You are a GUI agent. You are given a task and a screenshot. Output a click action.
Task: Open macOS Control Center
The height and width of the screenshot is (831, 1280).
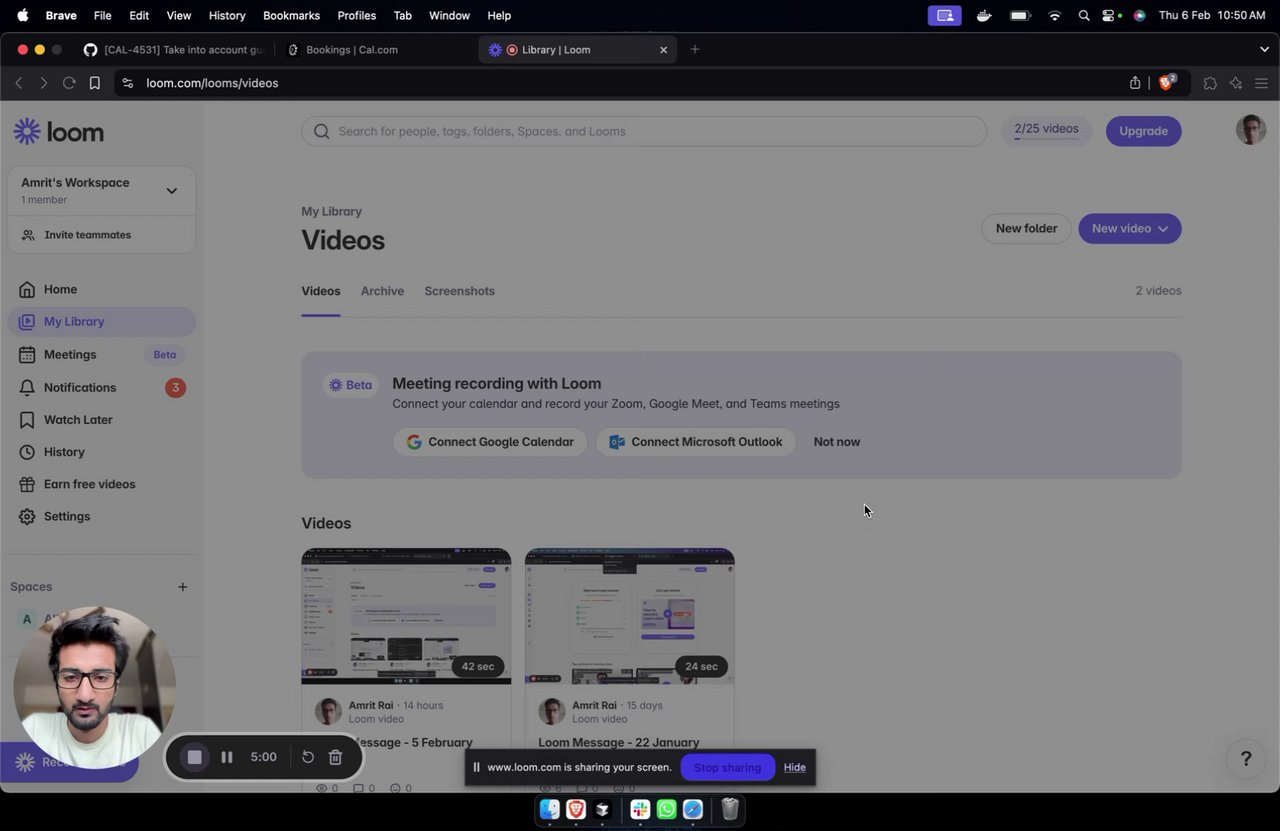pyautogui.click(x=1109, y=15)
